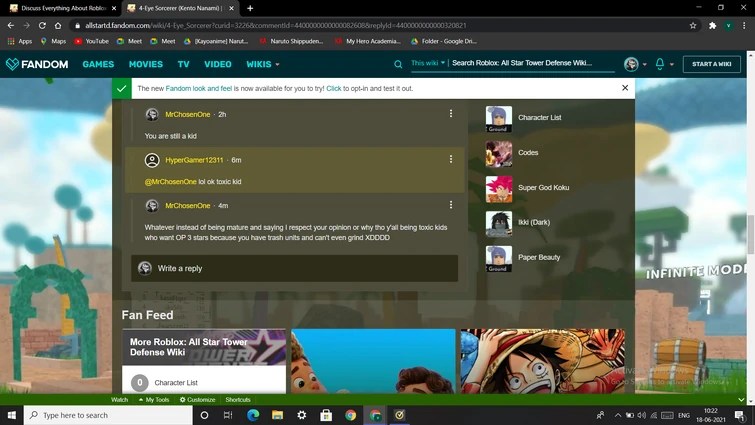This screenshot has width=755, height=425.
Task: Click START A WIKI button
Action: (712, 64)
